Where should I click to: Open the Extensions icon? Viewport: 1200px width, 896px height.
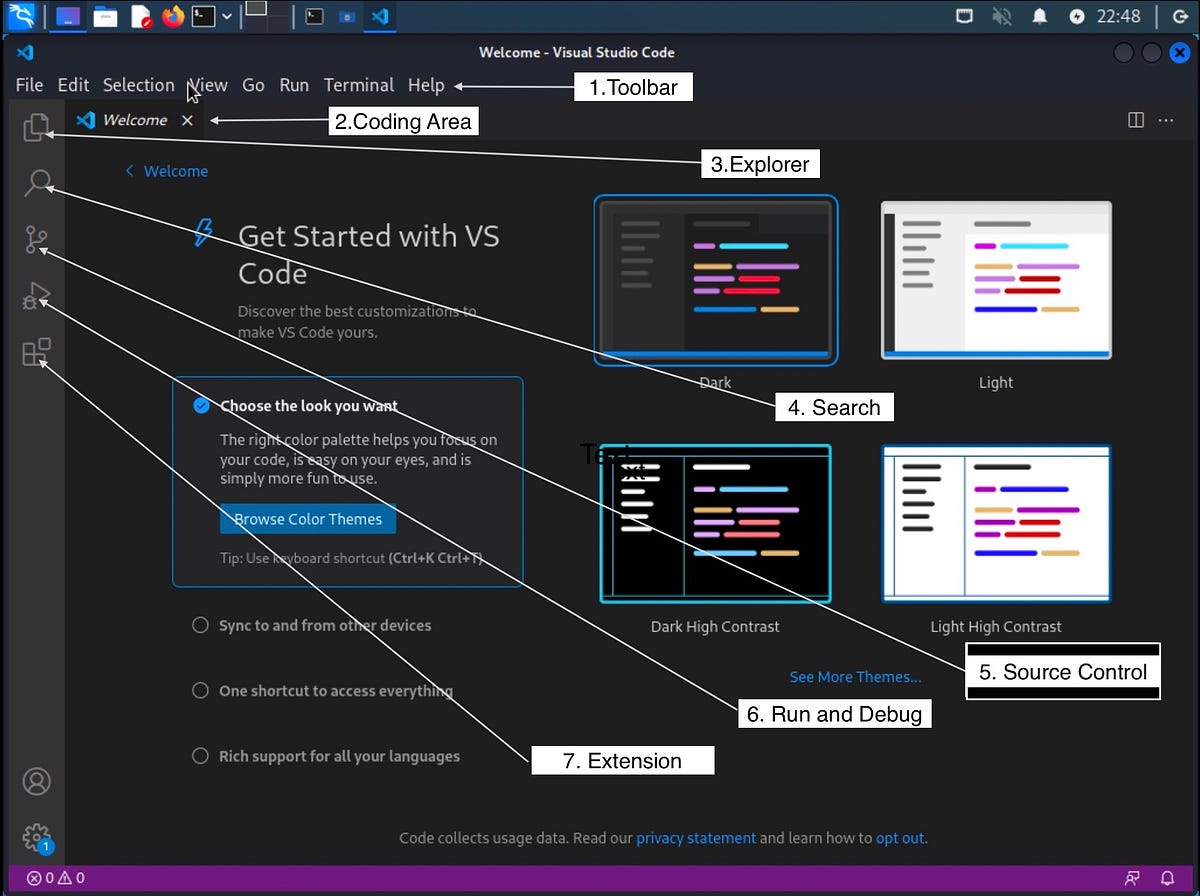36,351
